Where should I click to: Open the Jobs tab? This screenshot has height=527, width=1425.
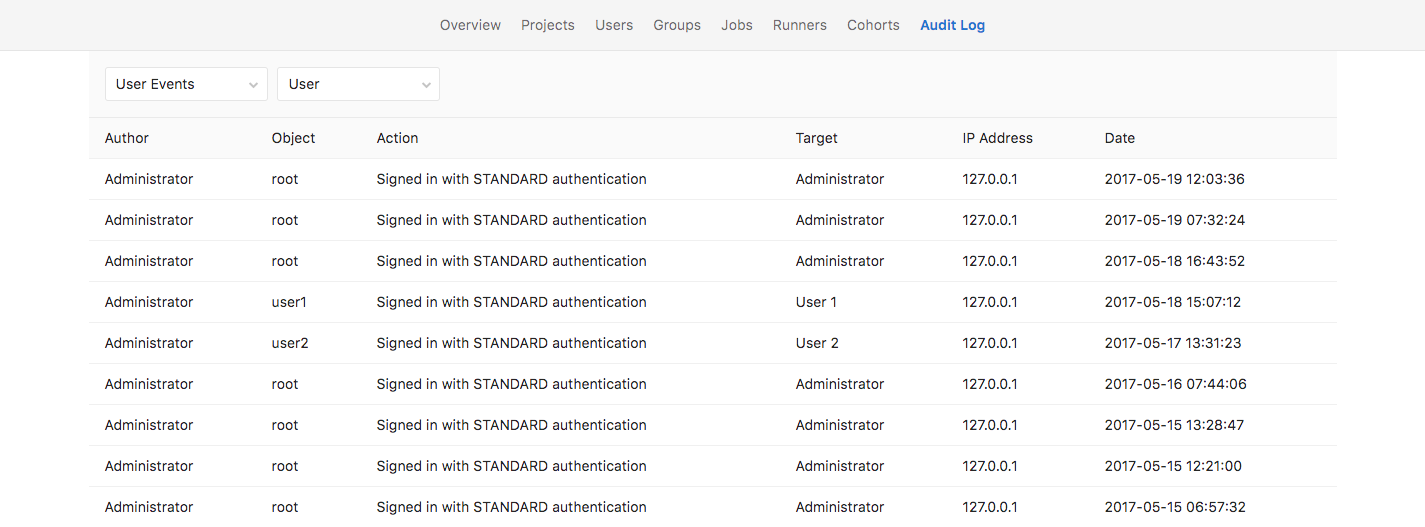click(x=736, y=25)
